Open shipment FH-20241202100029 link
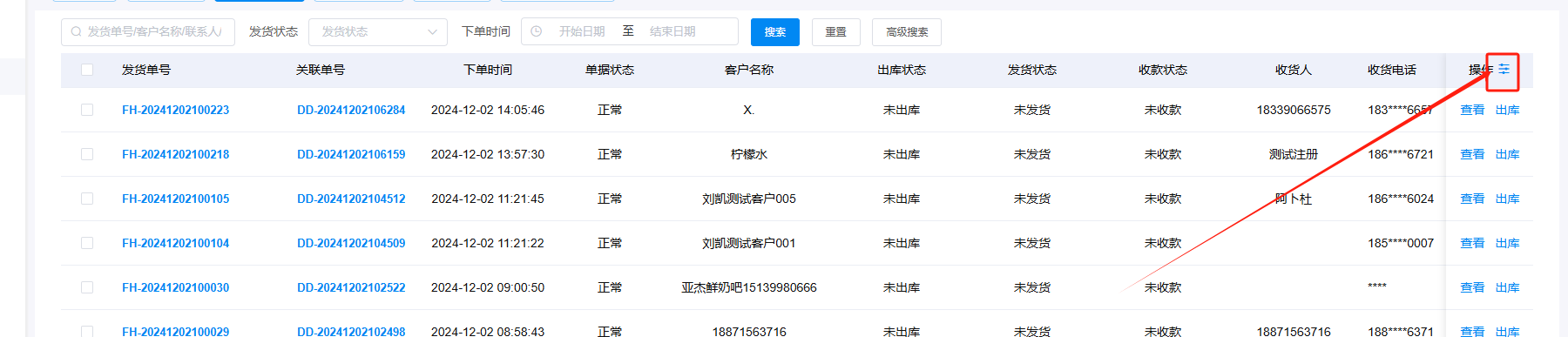 pos(176,331)
